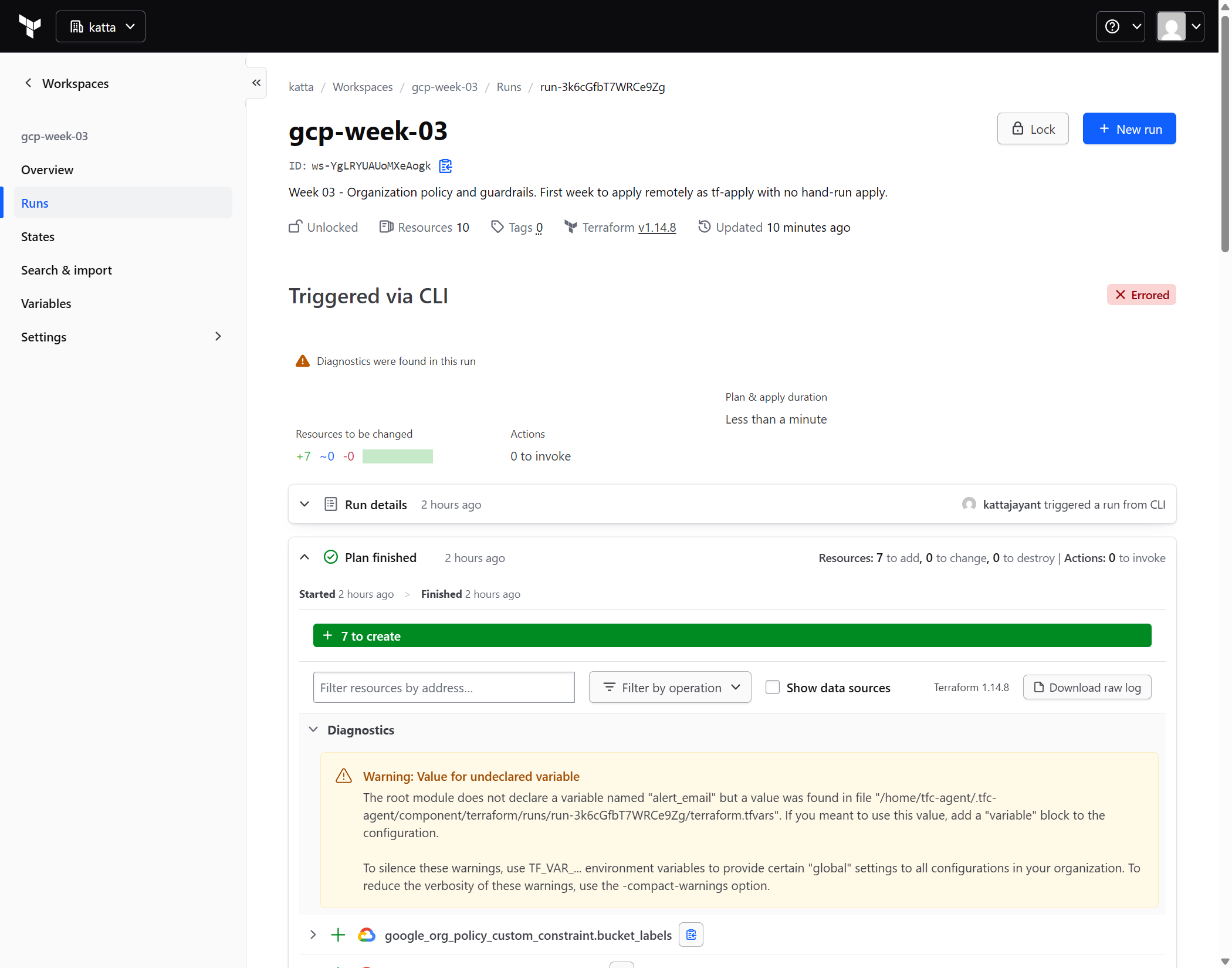Open the Terraform v1.14.8 version link

pos(657,227)
